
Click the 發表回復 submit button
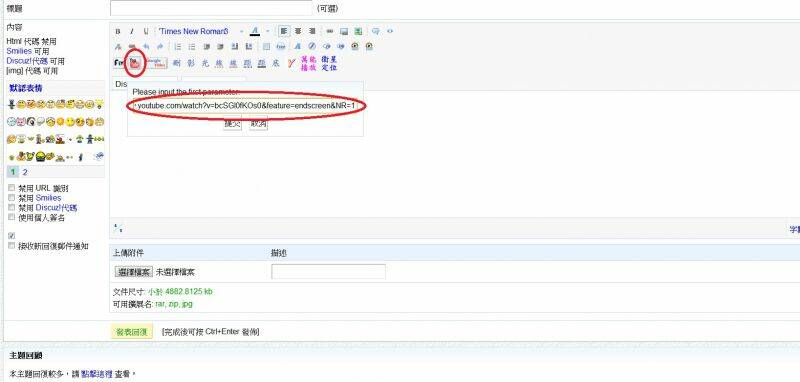(132, 332)
